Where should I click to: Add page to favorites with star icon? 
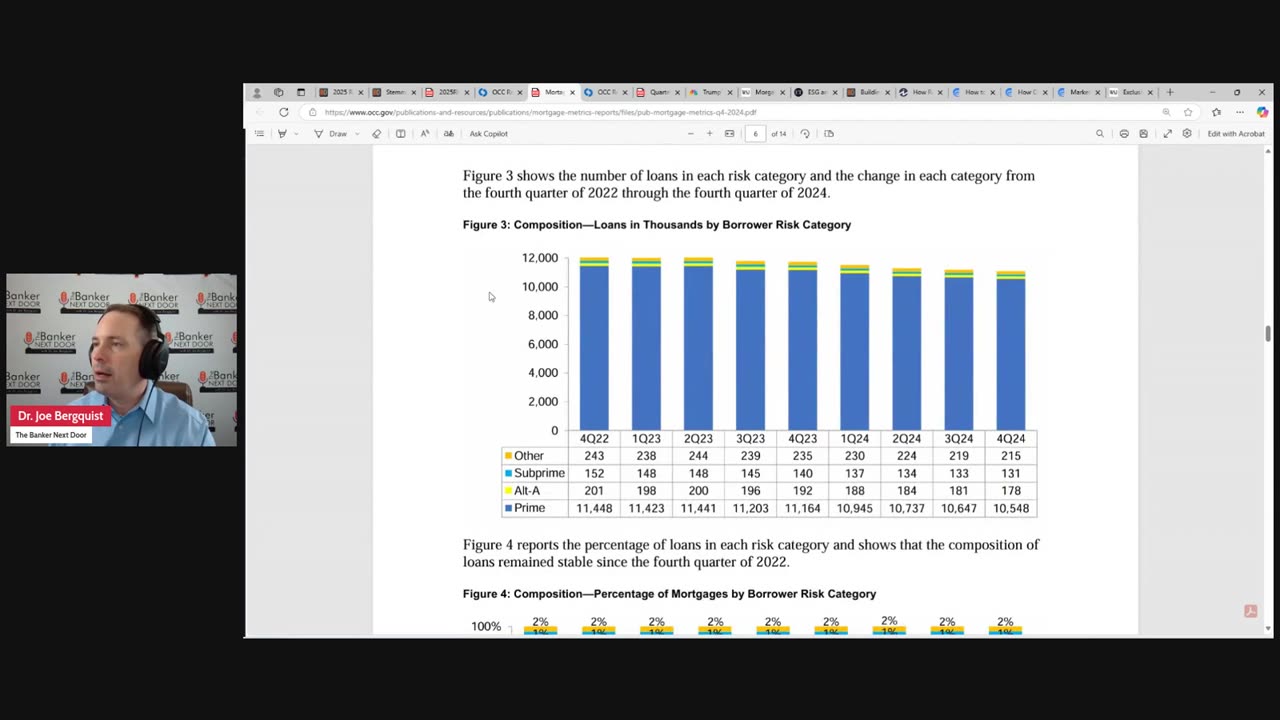coord(1188,112)
